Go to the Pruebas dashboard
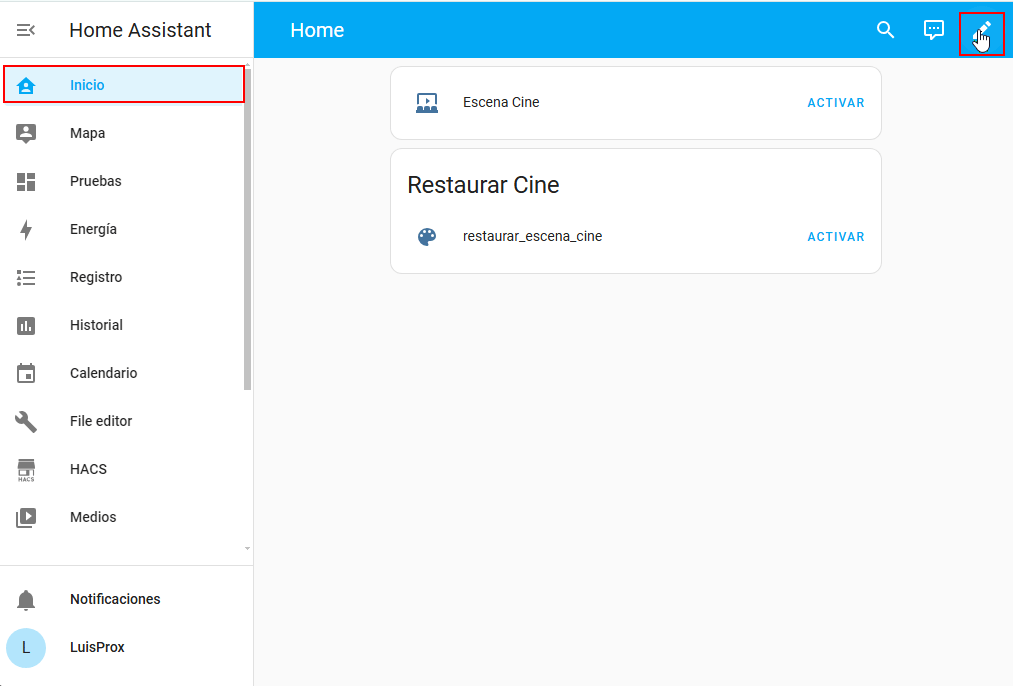 click(95, 182)
